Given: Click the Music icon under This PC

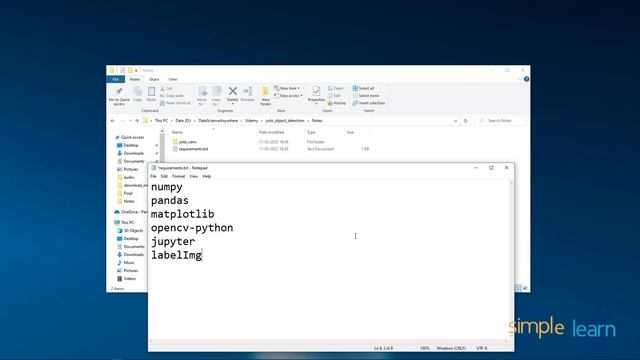Looking at the screenshot, I should 120,262.
